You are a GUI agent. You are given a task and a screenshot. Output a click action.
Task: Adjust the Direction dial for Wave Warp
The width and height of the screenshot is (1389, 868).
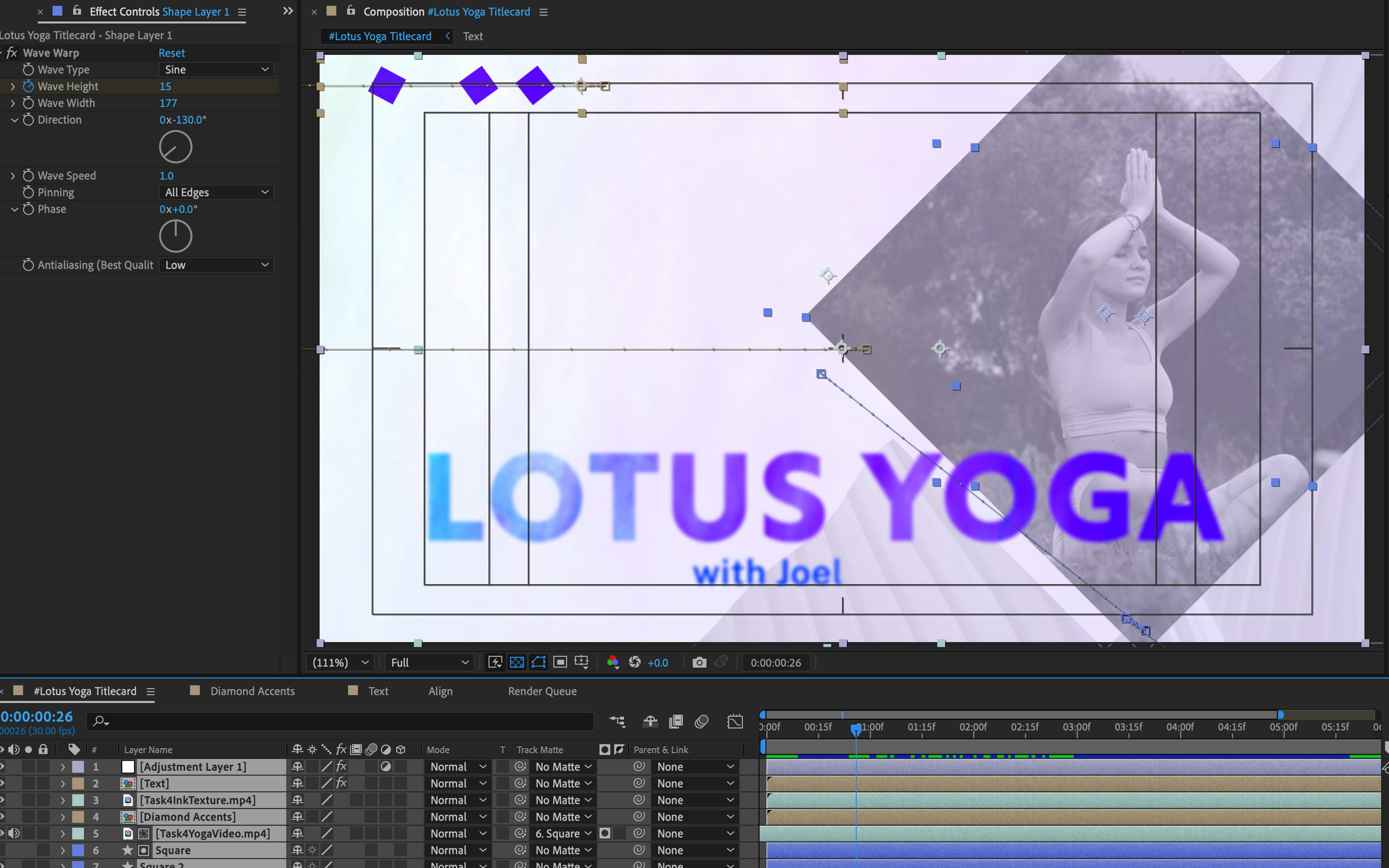pyautogui.click(x=175, y=146)
